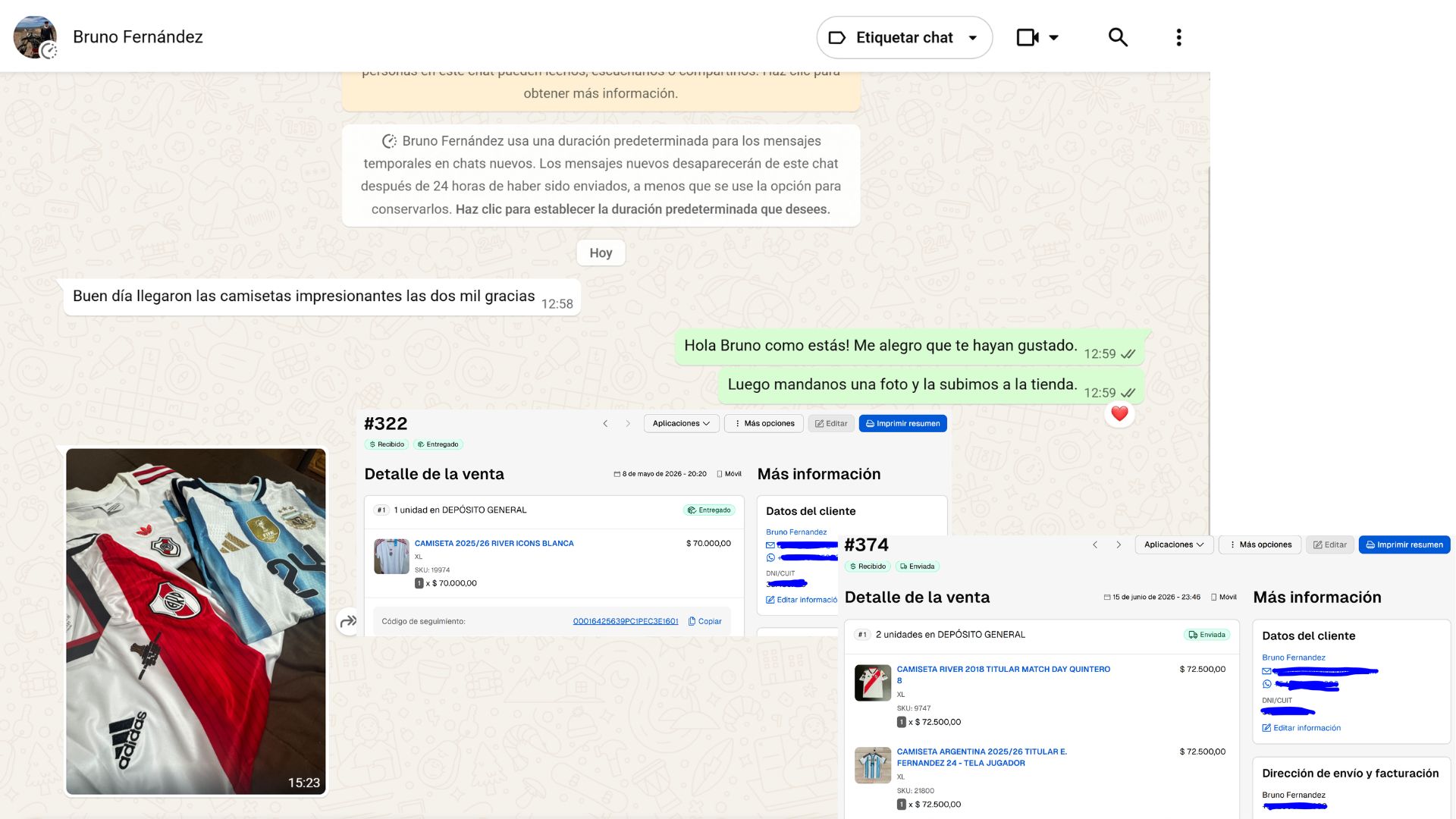Start a video call with camera icon
Image resolution: width=1456 pixels, height=819 pixels.
pos(1027,37)
